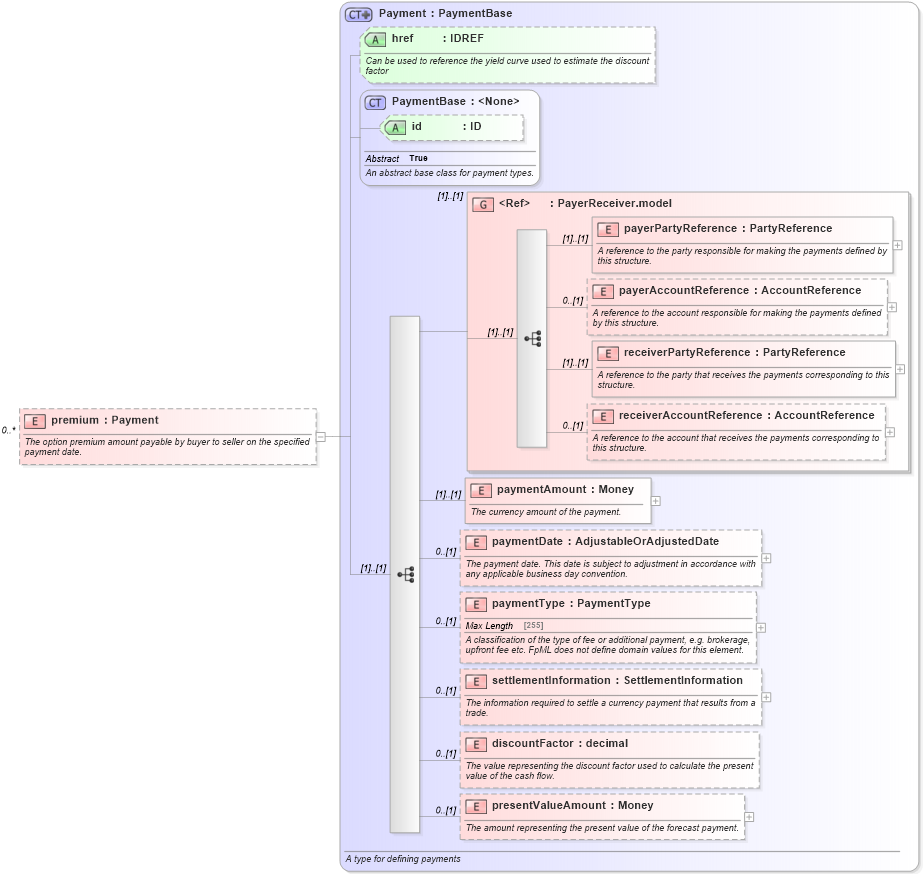Select 'receiverAccountReference : AccountReference' title
Image resolution: width=923 pixels, height=874 pixels.
coord(746,416)
